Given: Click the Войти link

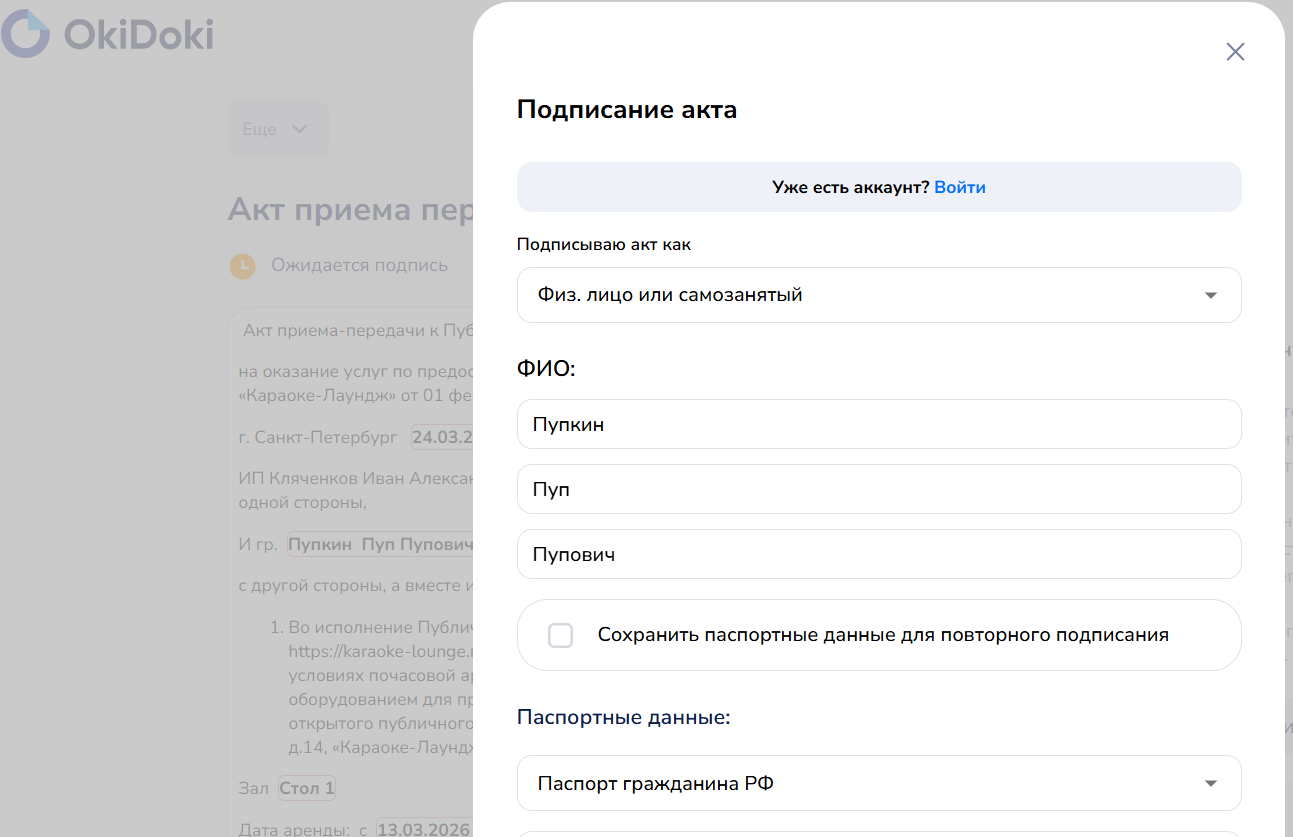Looking at the screenshot, I should [x=959, y=187].
